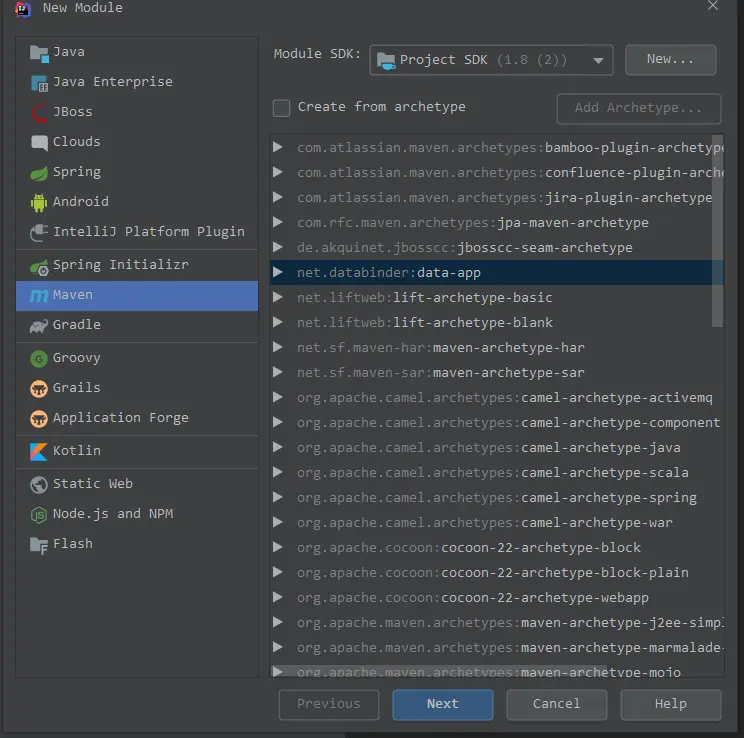Expand lift-archetype-basic arrow
Image resolution: width=744 pixels, height=738 pixels.
pyautogui.click(x=278, y=297)
